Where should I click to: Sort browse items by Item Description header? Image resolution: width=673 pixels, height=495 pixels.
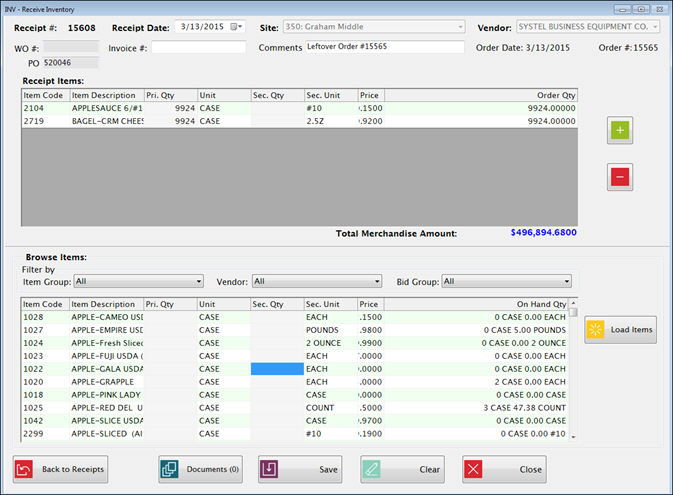[x=105, y=304]
